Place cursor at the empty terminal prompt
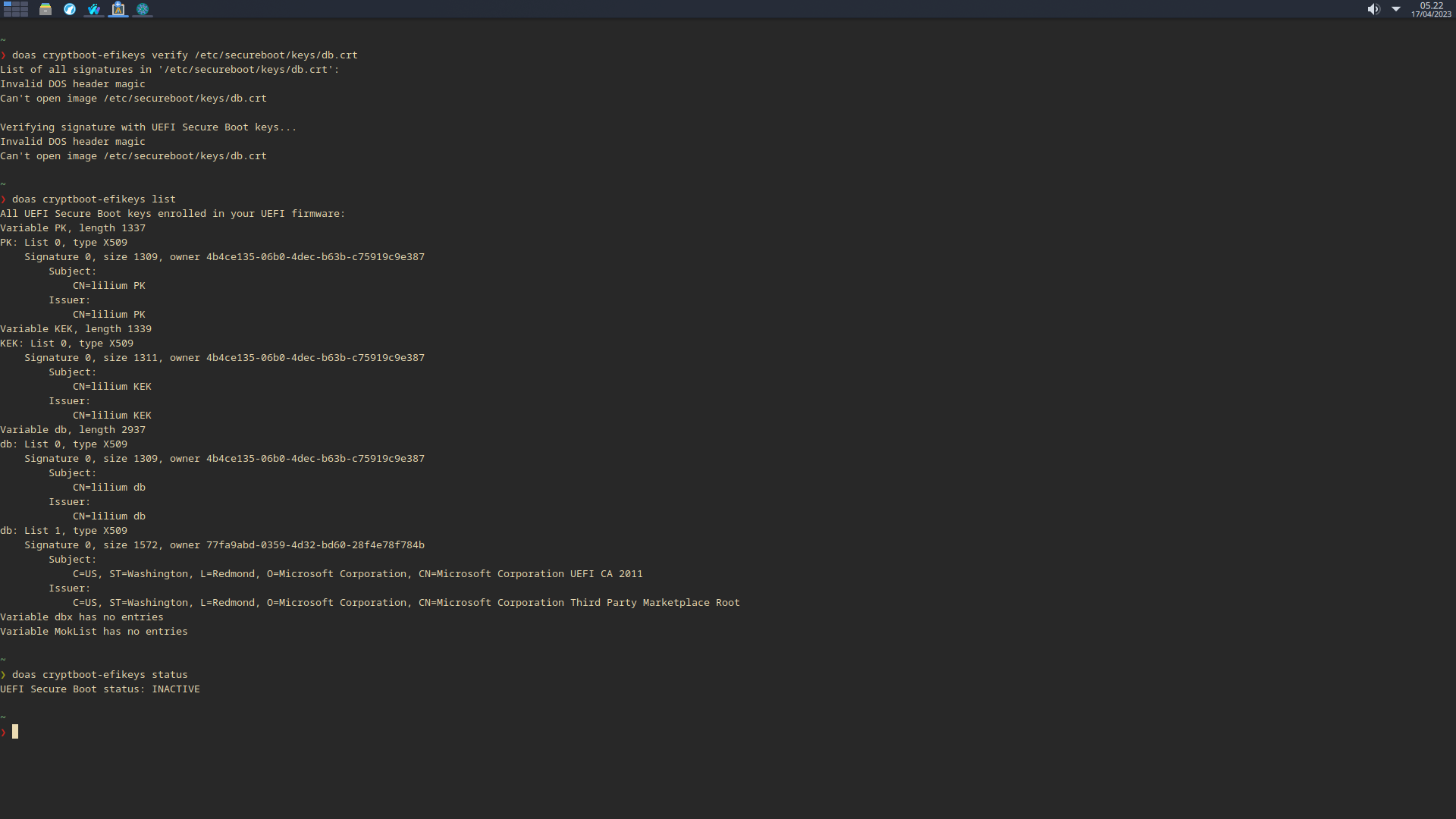The height and width of the screenshot is (819, 1456). click(15, 732)
